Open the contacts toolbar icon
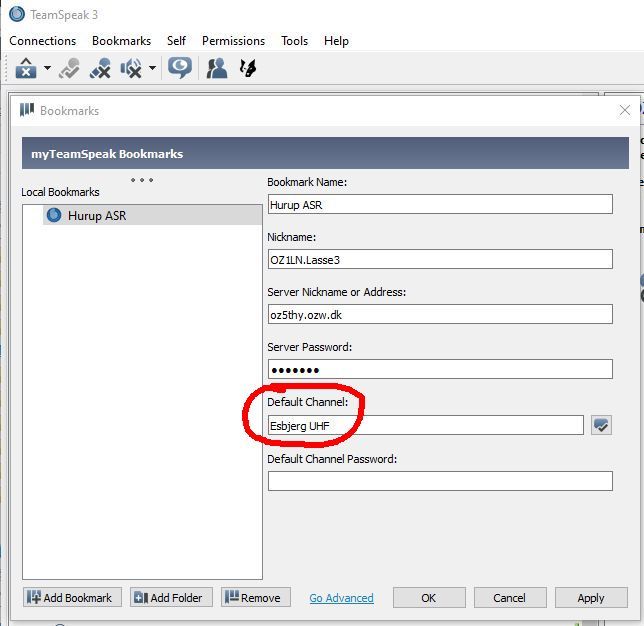Screen dimensions: 644x626 coord(217,68)
